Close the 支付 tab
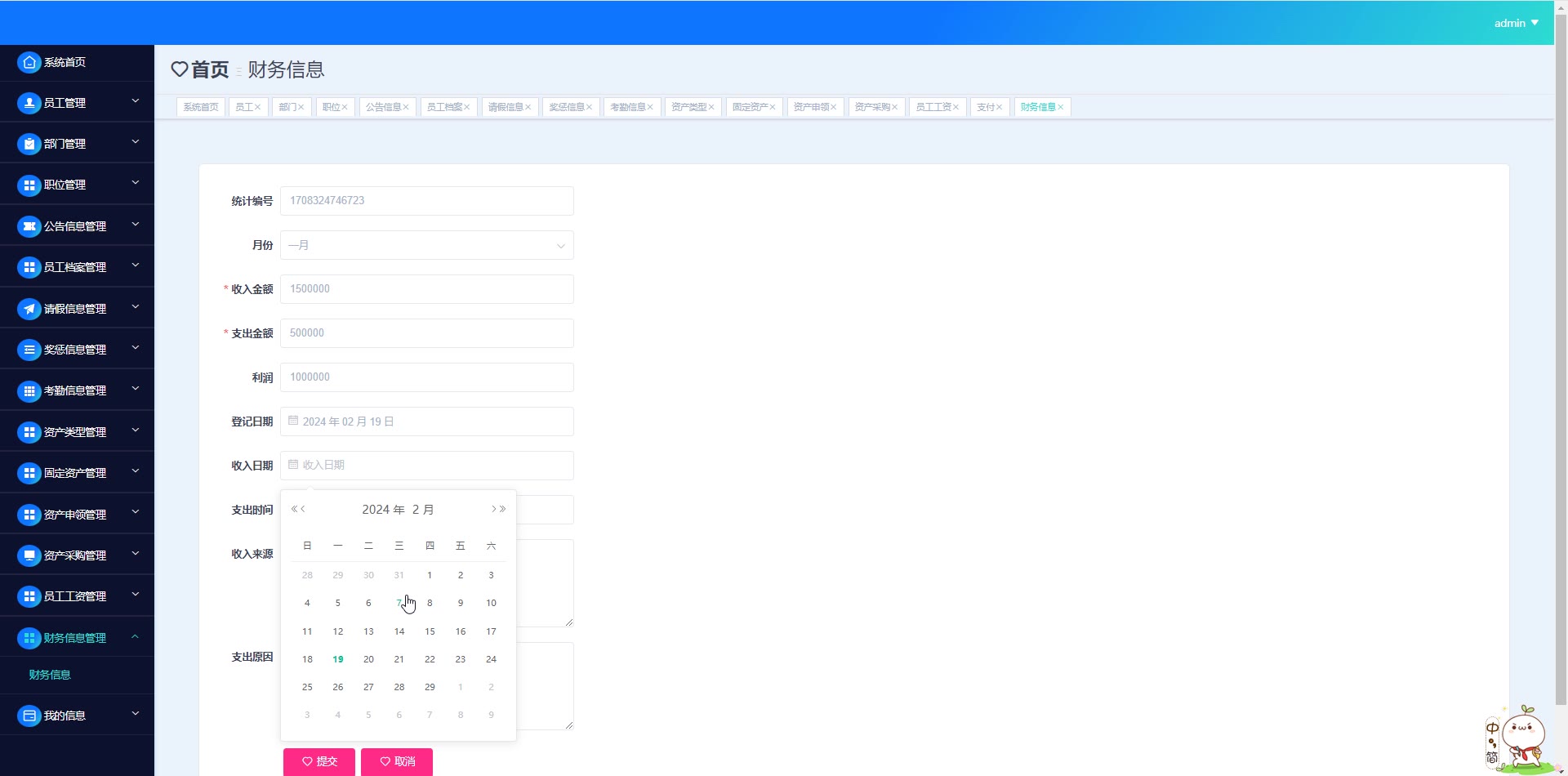Viewport: 1568px width, 776px height. pyautogui.click(x=999, y=107)
